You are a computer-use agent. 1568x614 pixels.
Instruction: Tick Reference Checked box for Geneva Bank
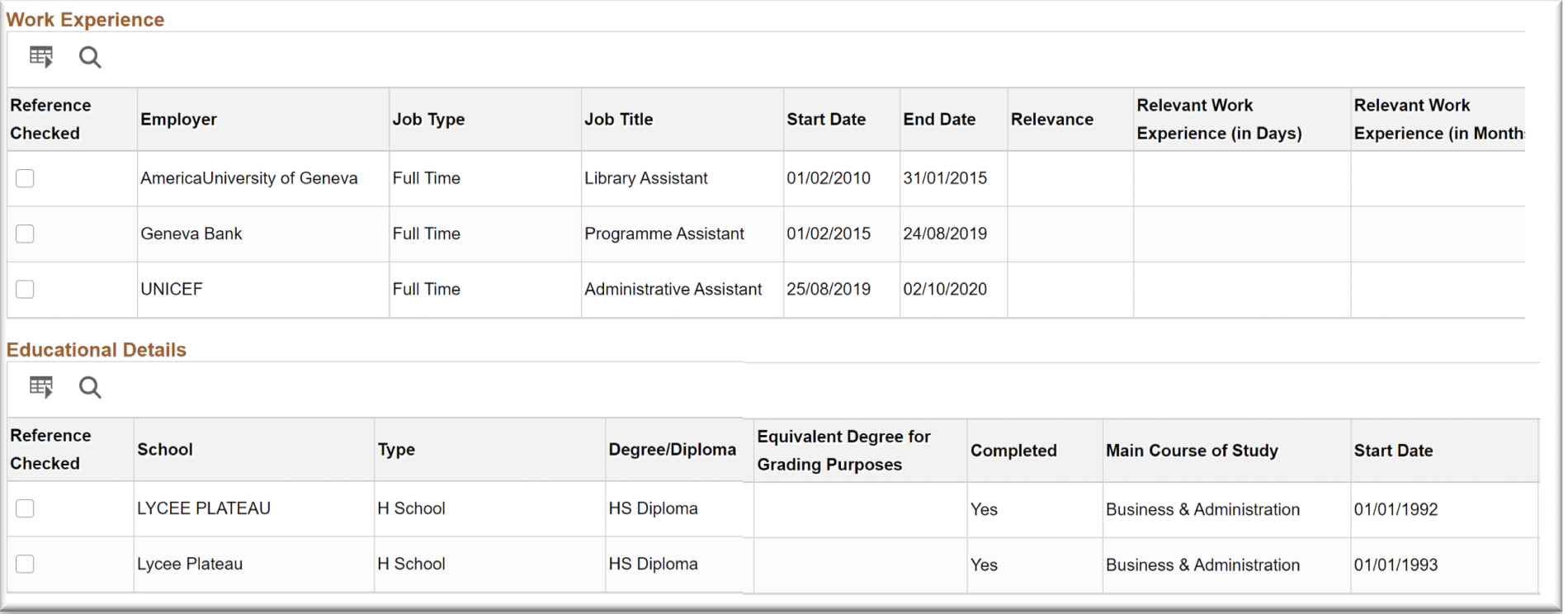coord(26,234)
